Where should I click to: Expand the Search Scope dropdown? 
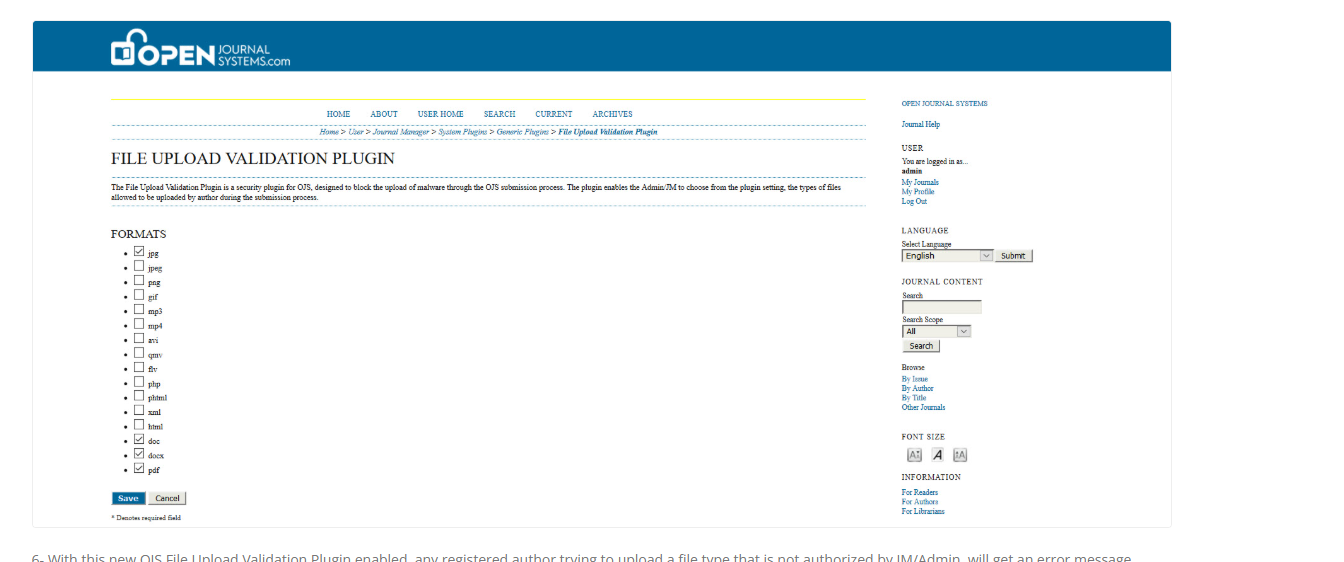[x=936, y=331]
